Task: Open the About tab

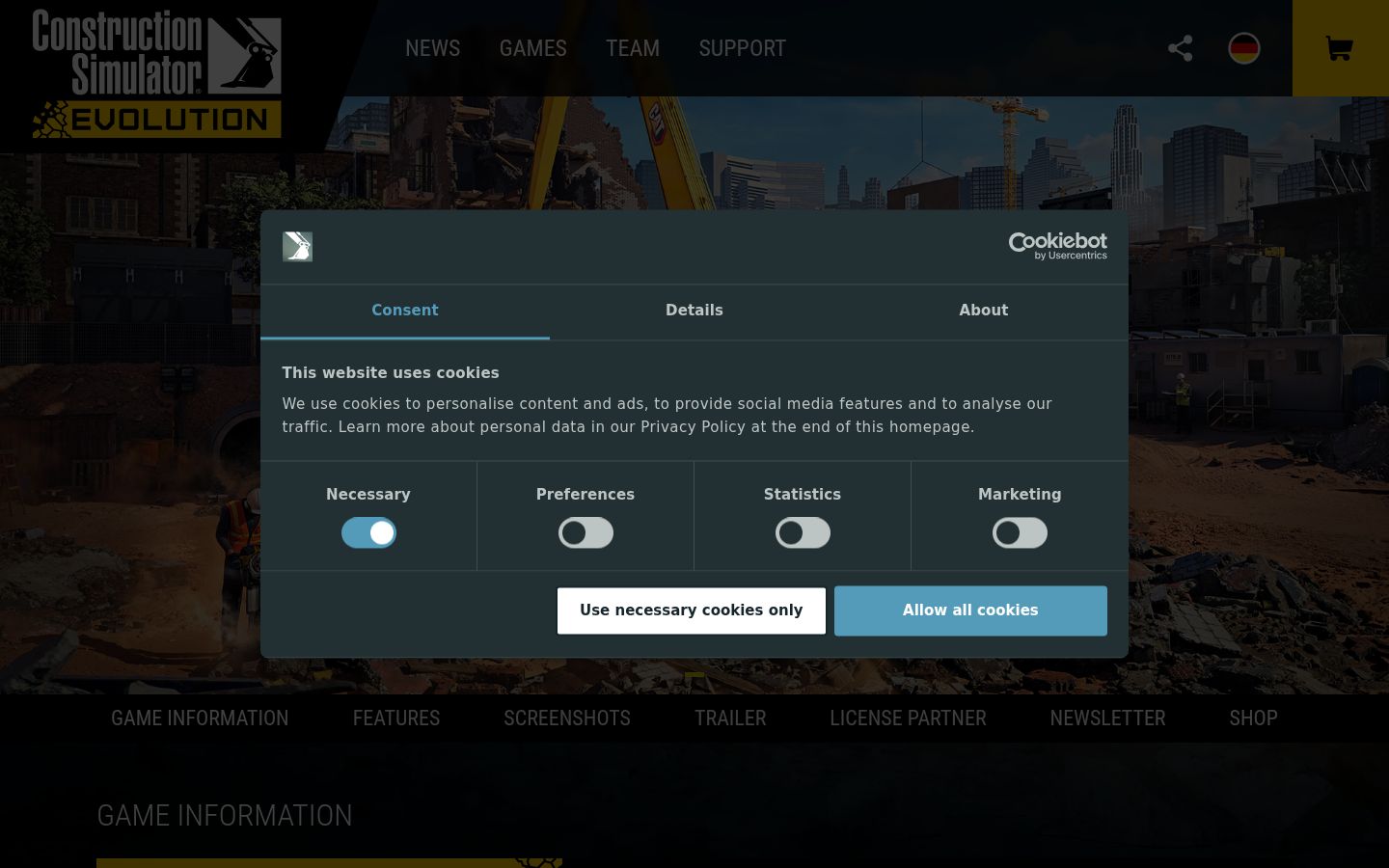Action: (x=984, y=311)
